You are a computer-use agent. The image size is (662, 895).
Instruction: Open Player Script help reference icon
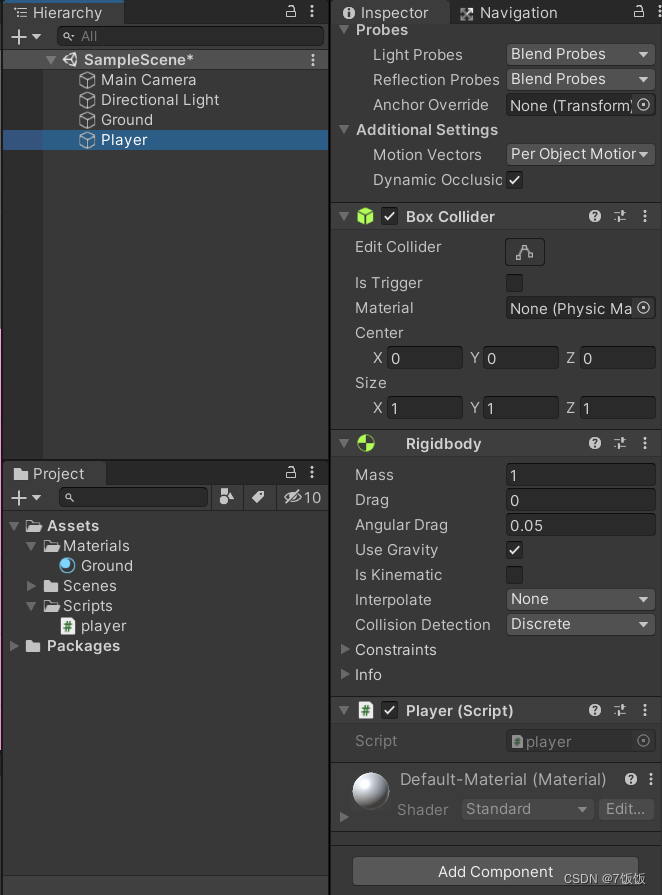pos(595,710)
